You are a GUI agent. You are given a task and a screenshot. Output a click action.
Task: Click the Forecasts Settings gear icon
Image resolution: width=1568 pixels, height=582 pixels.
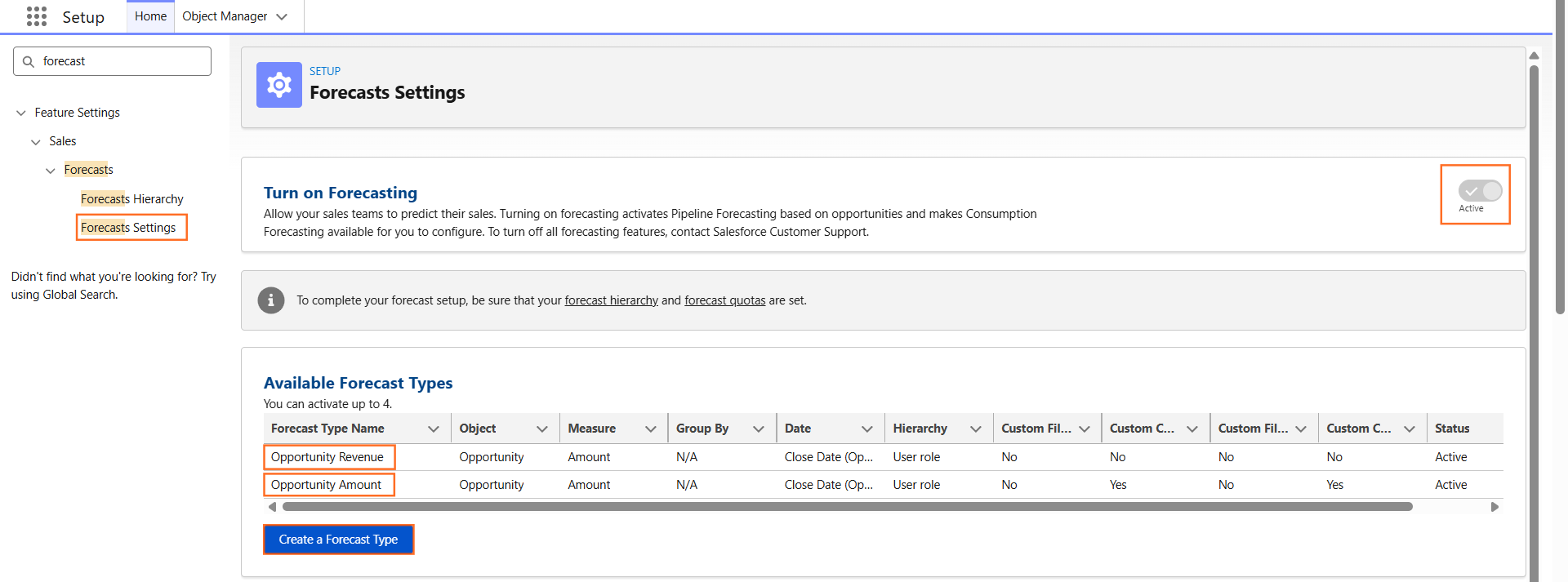pos(279,85)
